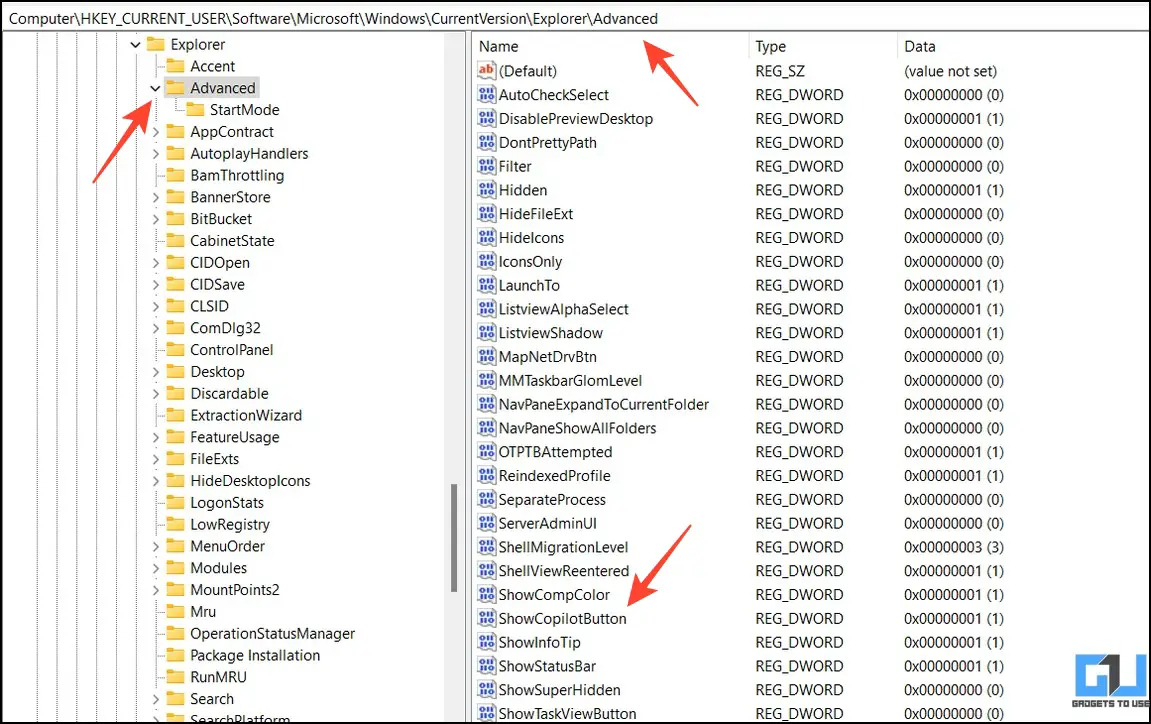
Task: Collapse the Explorer key
Action: coord(135,45)
